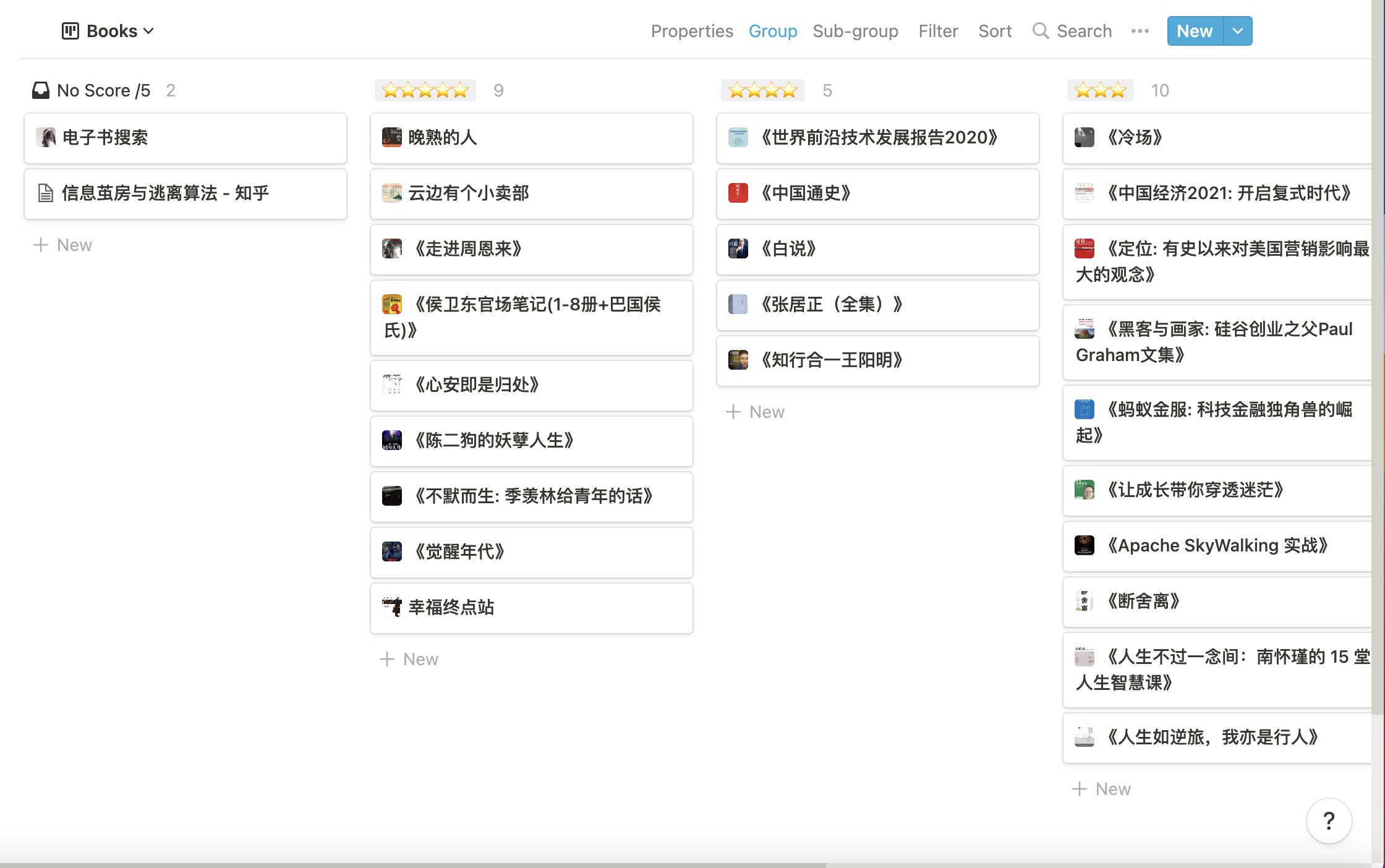1385x868 pixels.
Task: Click the laptop icon in No Score header
Action: [41, 90]
